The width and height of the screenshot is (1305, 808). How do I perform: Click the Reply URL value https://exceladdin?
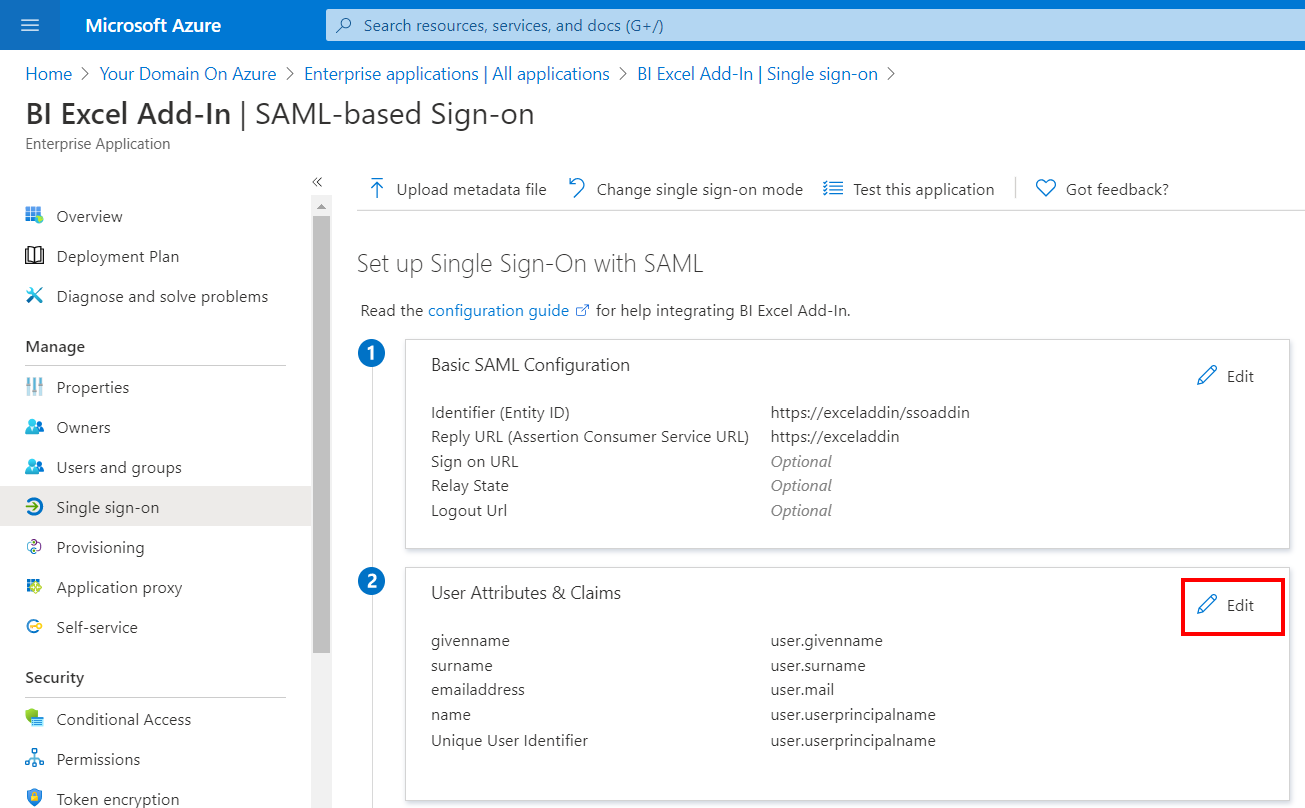835,436
